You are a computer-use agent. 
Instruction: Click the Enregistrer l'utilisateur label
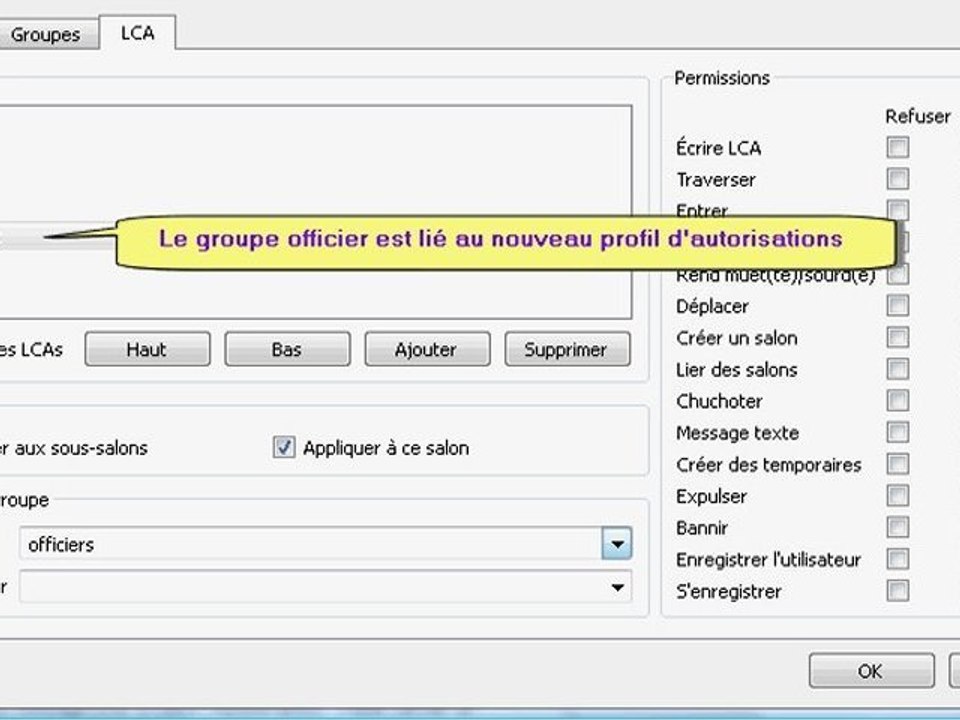[768, 560]
